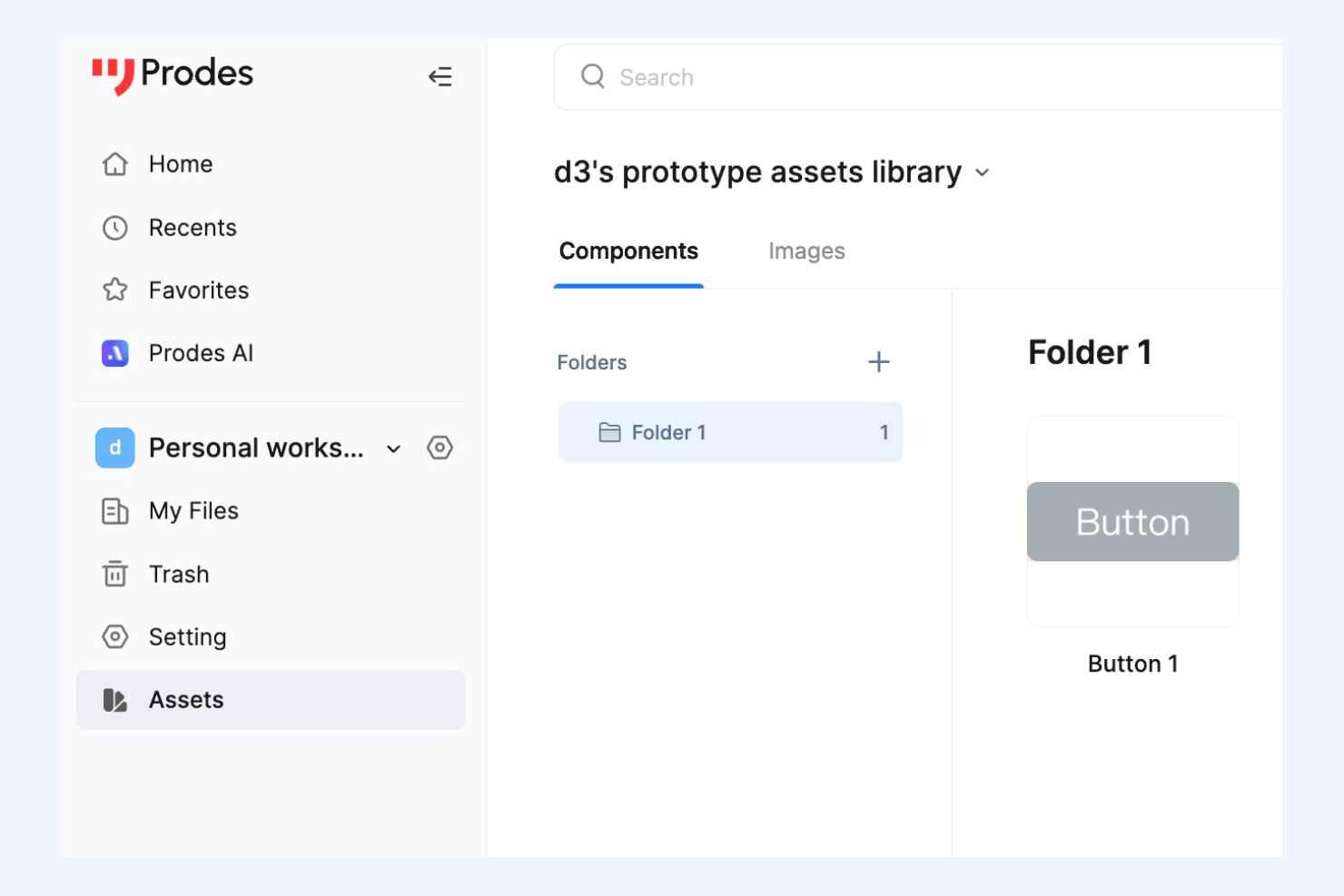The width and height of the screenshot is (1344, 896).
Task: Click the Personal works... workspace name
Action: [256, 448]
